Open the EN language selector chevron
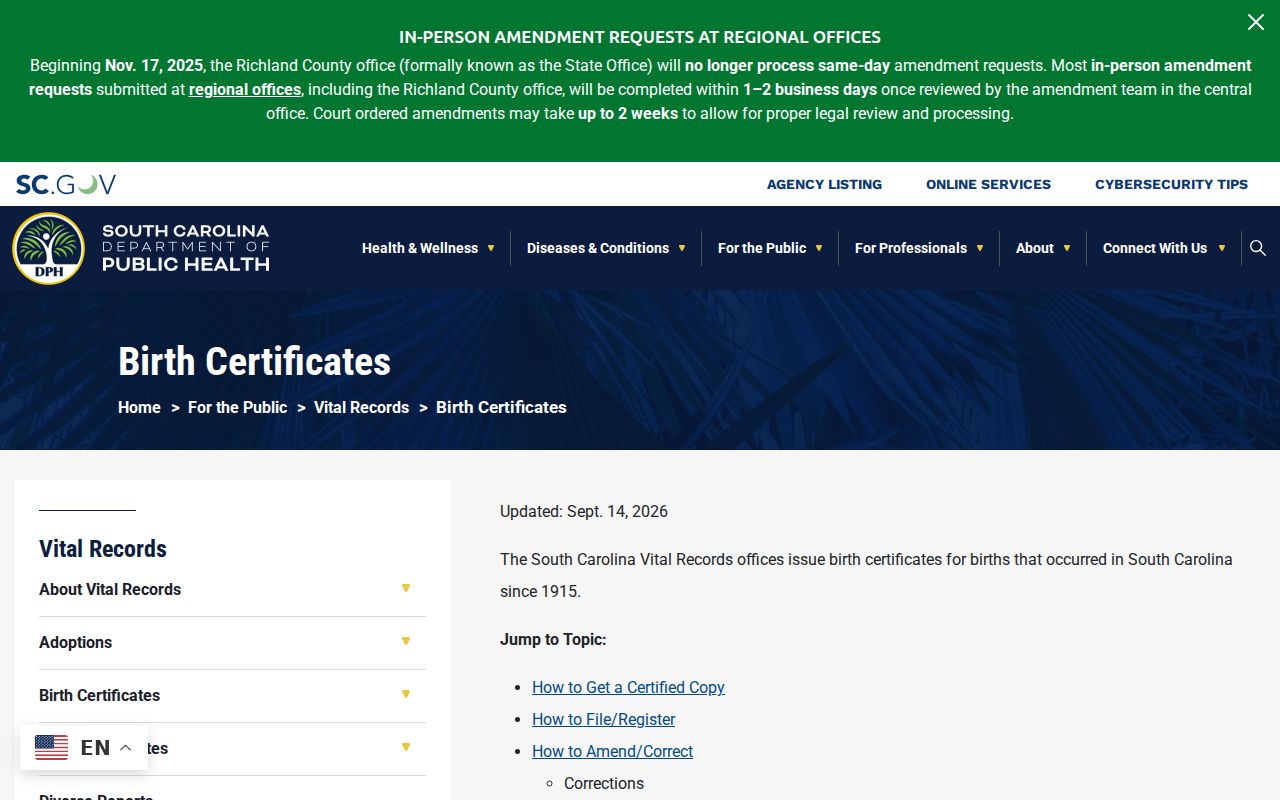Image resolution: width=1280 pixels, height=800 pixels. (125, 748)
